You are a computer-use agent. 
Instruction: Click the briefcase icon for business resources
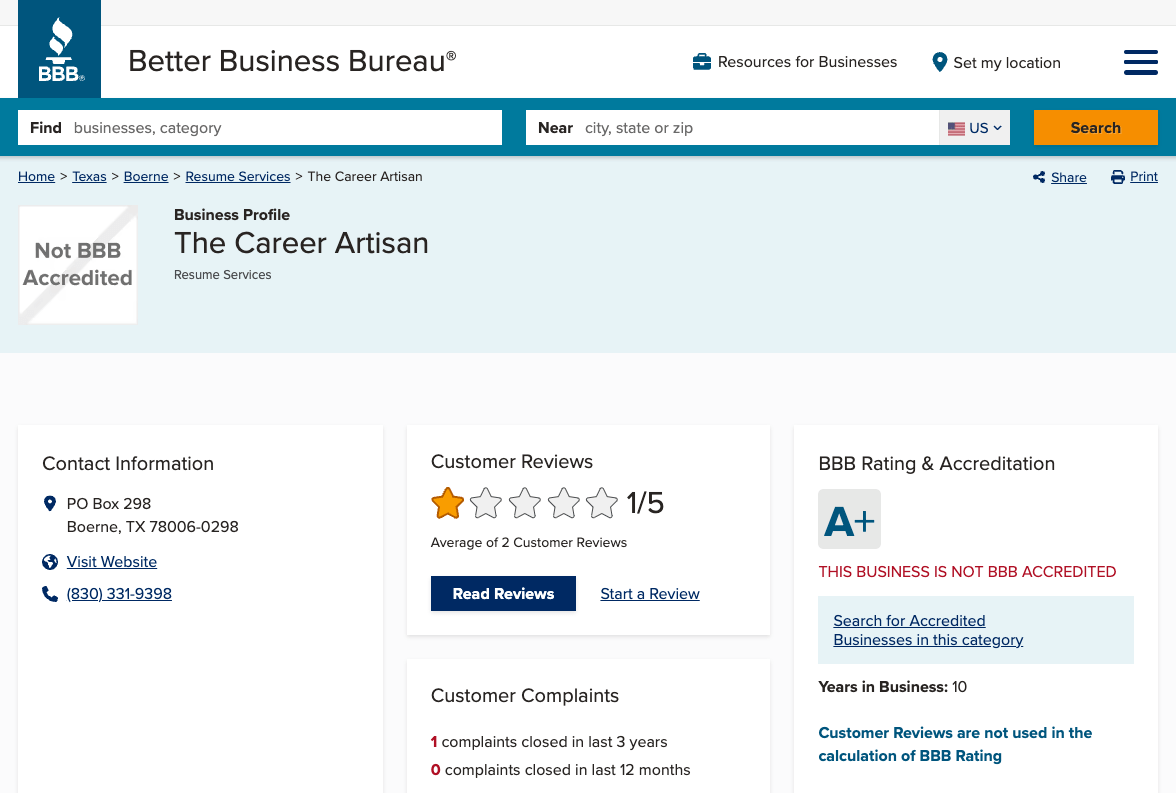(702, 62)
